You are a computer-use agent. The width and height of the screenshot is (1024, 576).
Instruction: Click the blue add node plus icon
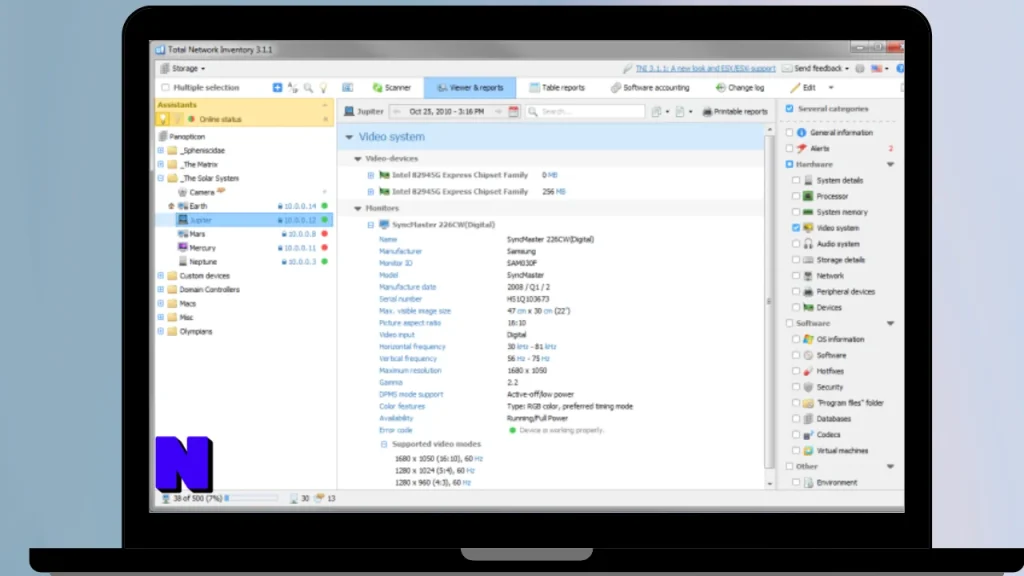(278, 88)
